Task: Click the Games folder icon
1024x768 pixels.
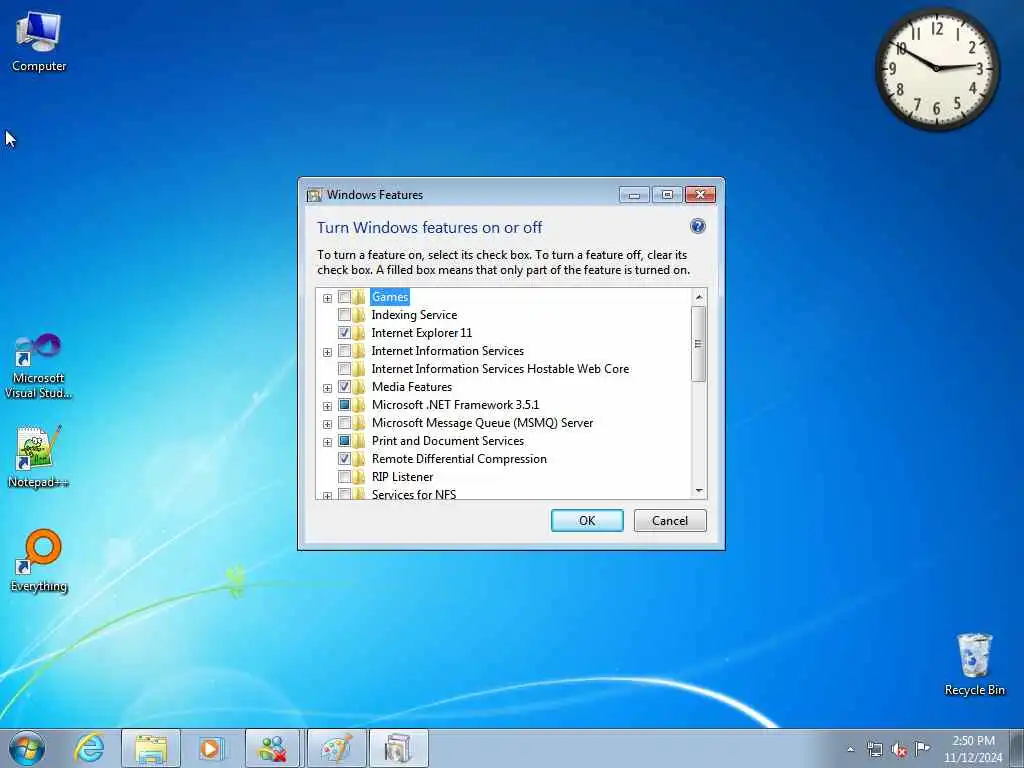Action: pyautogui.click(x=359, y=297)
